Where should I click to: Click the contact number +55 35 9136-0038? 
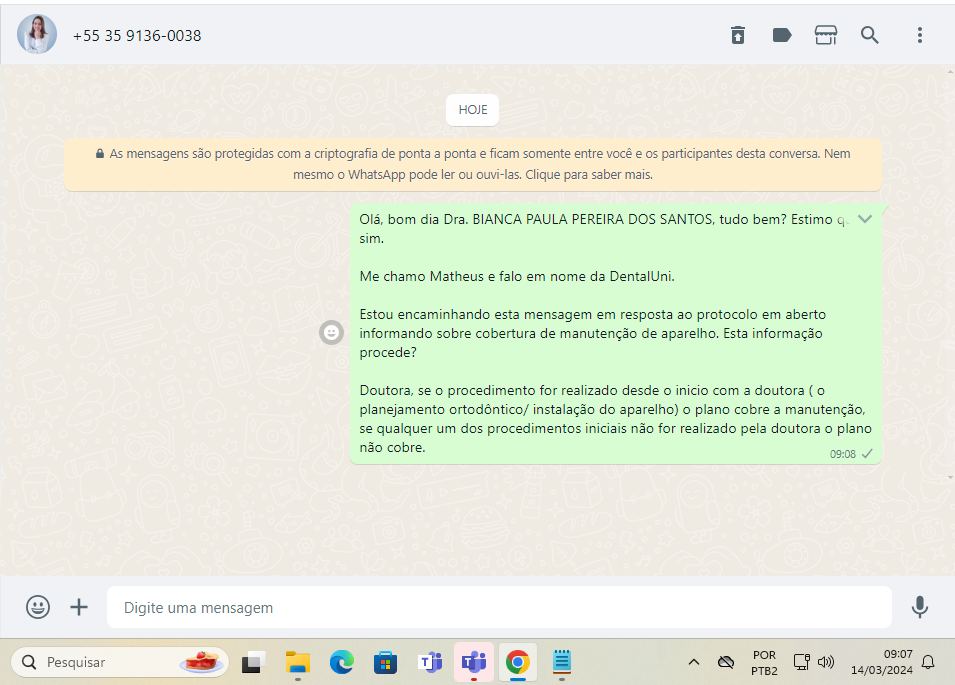point(137,36)
